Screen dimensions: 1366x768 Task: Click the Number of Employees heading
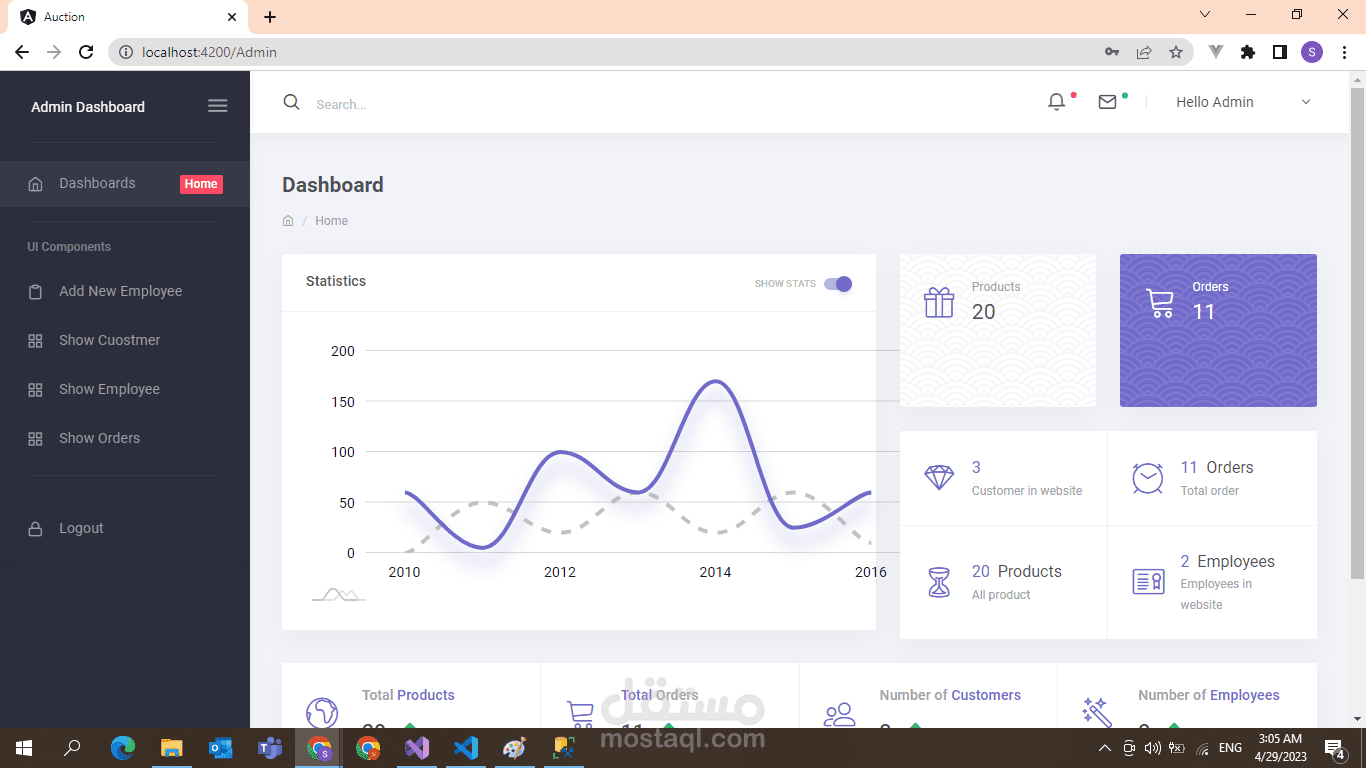click(1209, 695)
